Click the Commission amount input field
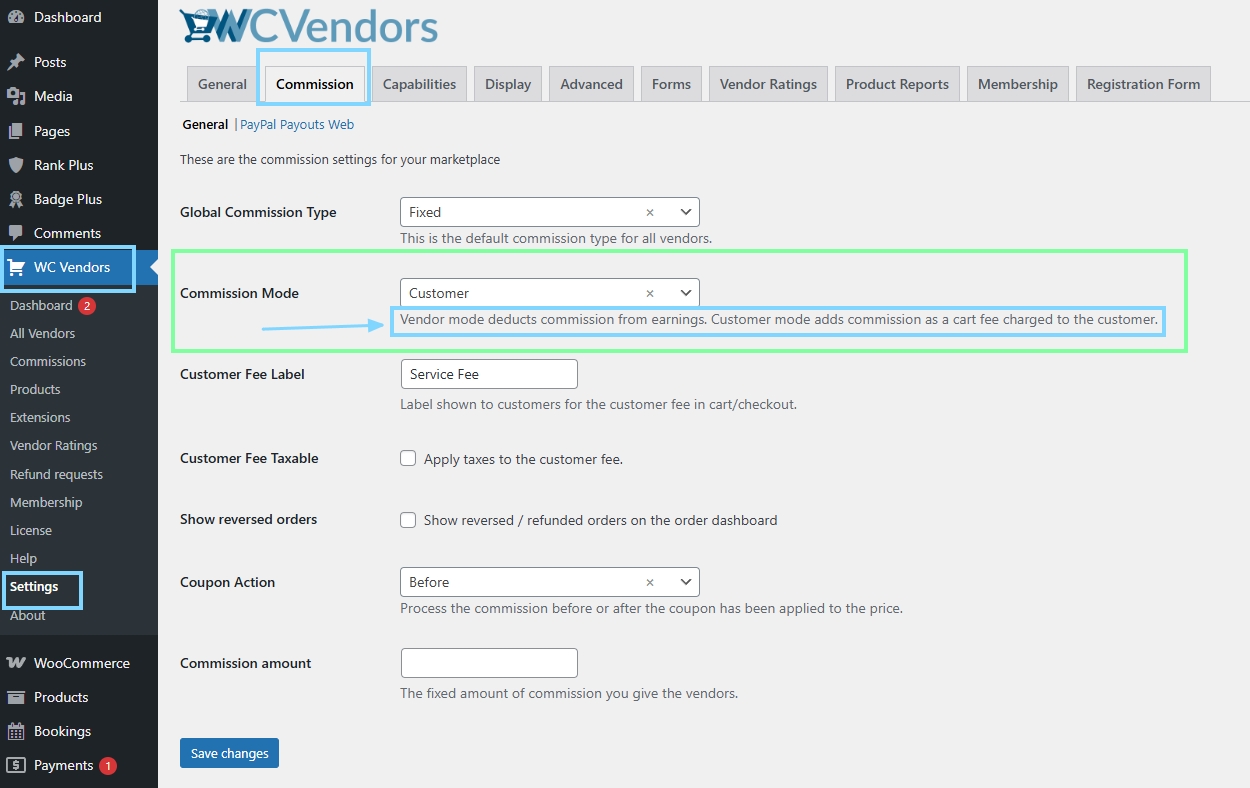 (489, 663)
